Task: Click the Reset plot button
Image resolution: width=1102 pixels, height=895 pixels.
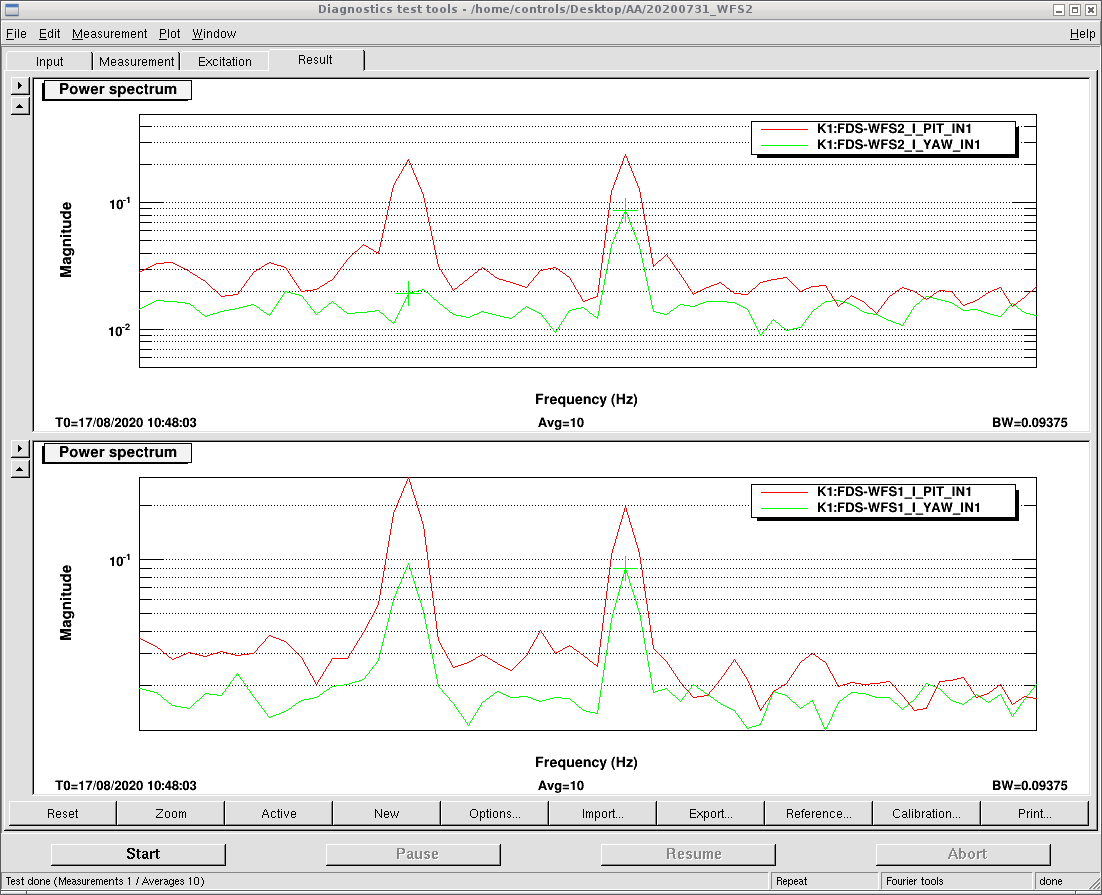Action: point(63,813)
